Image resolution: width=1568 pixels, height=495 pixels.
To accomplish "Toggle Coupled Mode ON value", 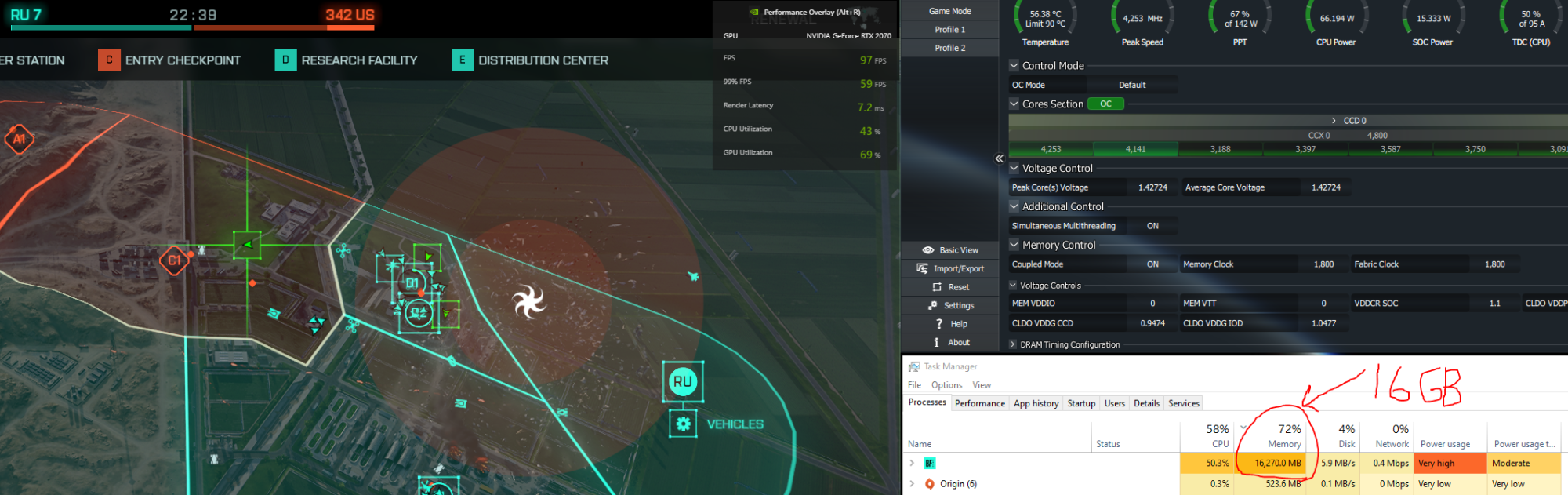I will pos(1152,264).
